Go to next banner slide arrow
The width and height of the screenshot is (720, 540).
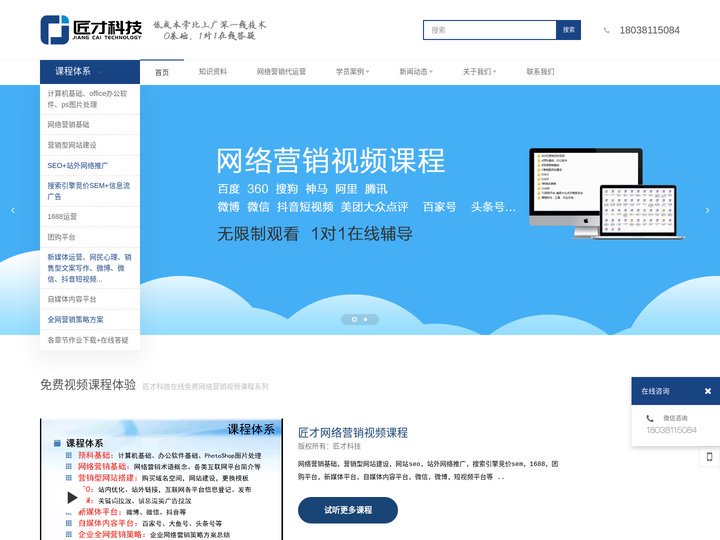pos(707,210)
